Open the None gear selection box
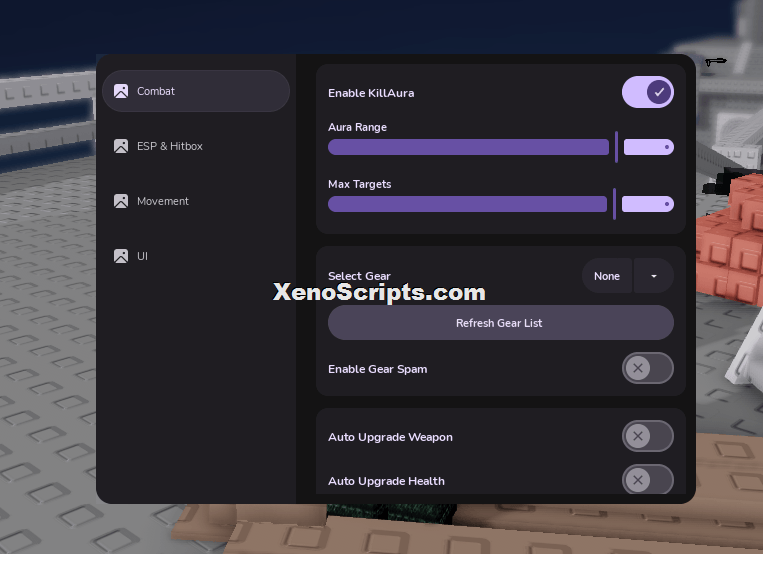 [607, 276]
